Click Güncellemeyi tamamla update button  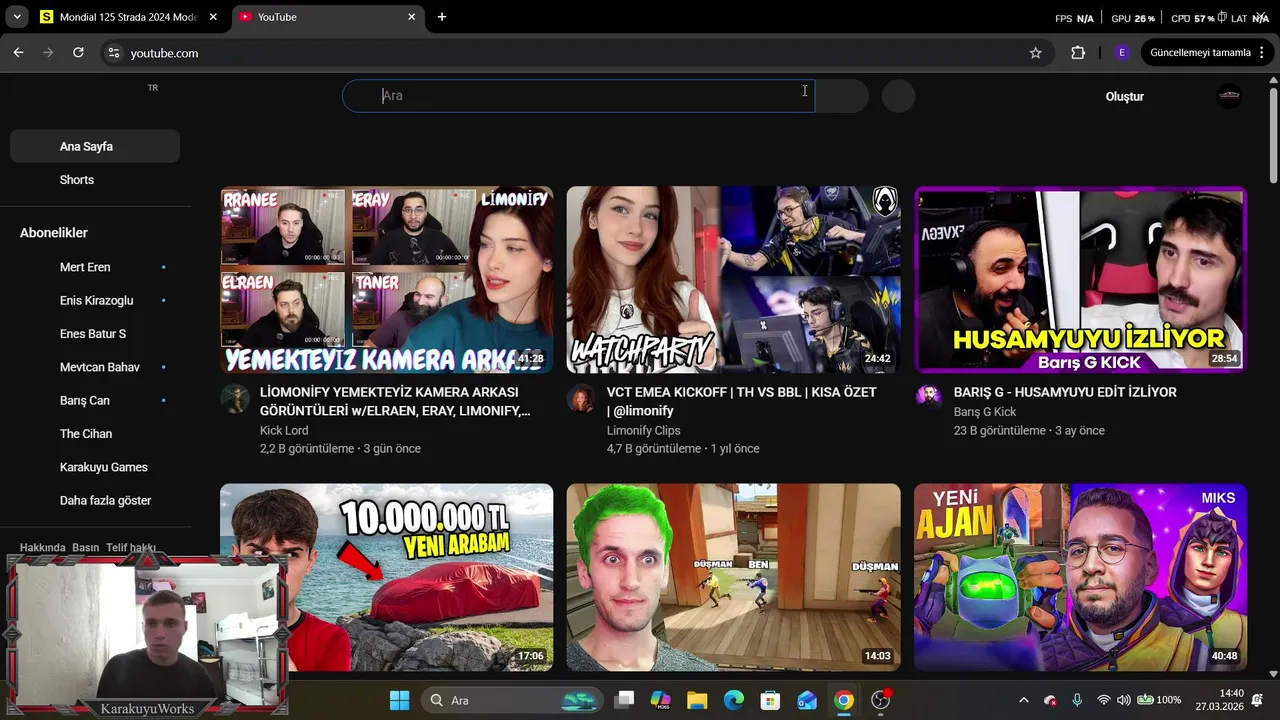[x=1200, y=53]
